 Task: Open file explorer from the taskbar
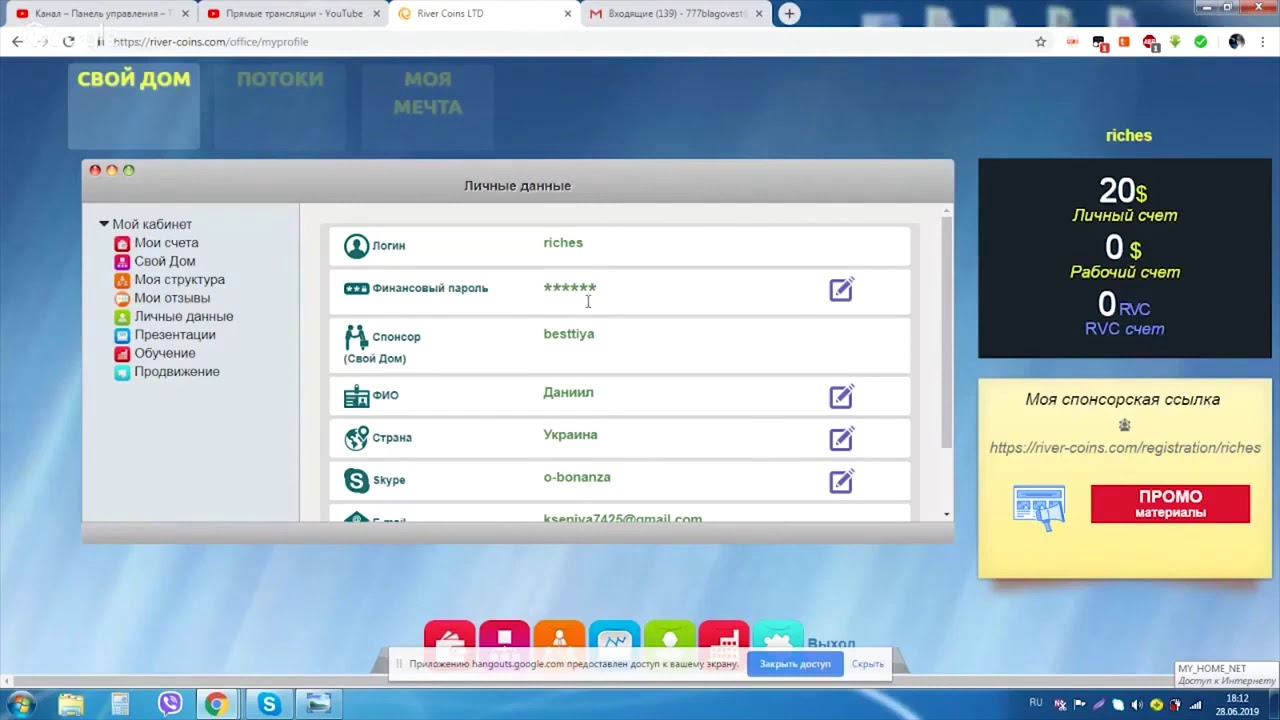[71, 704]
